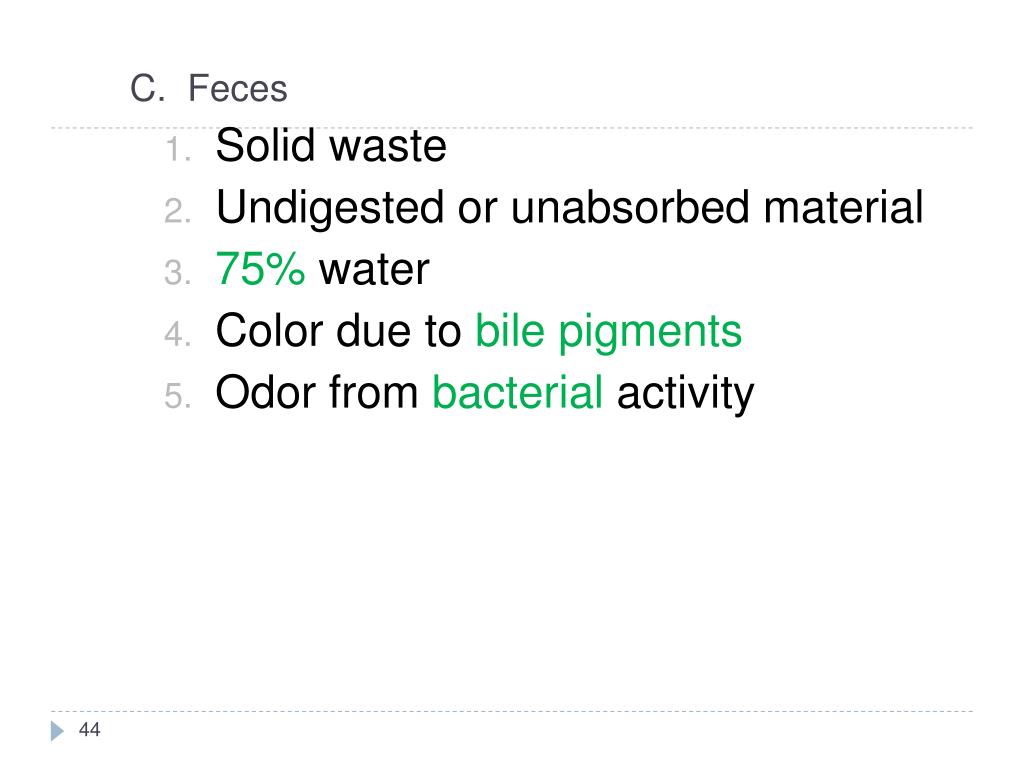
Task: Click the word "activity" in item five
Action: coord(685,394)
